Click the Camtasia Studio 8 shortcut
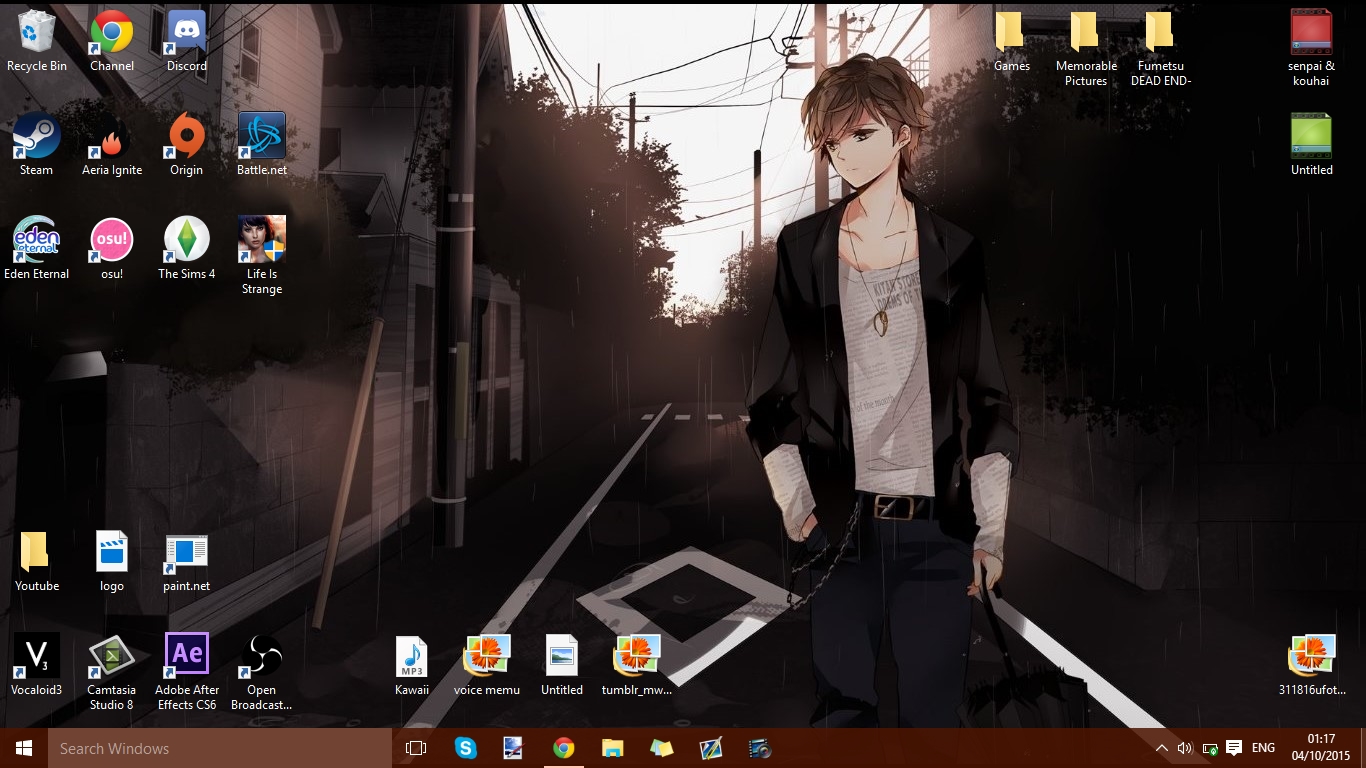Viewport: 1366px width, 768px height. pyautogui.click(x=112, y=672)
